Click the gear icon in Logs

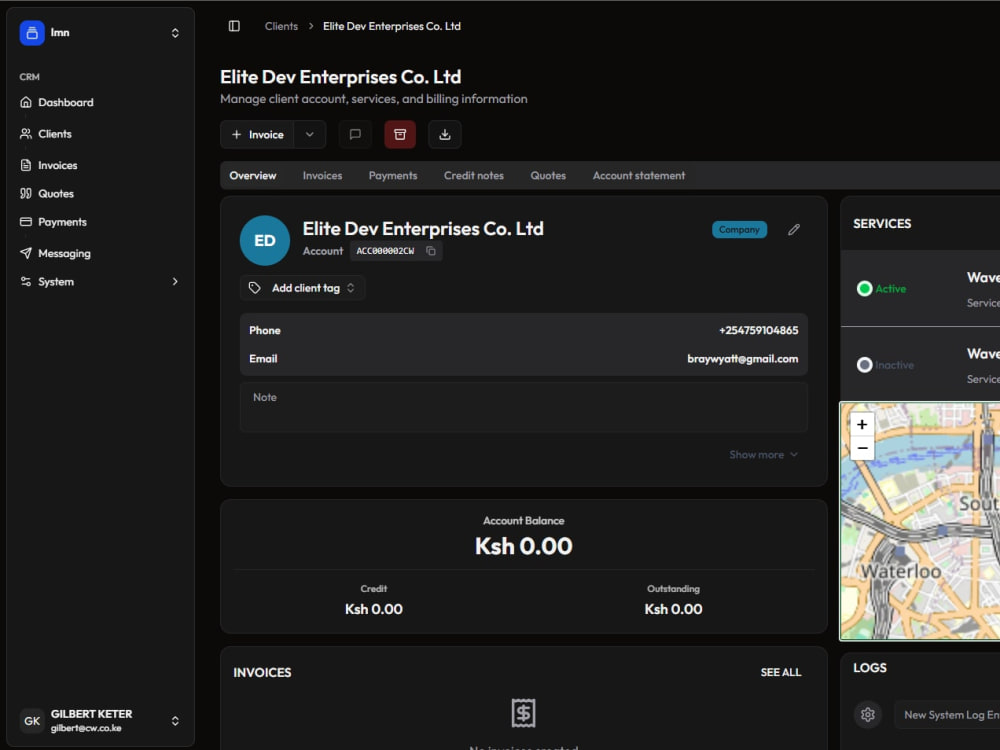pos(868,714)
